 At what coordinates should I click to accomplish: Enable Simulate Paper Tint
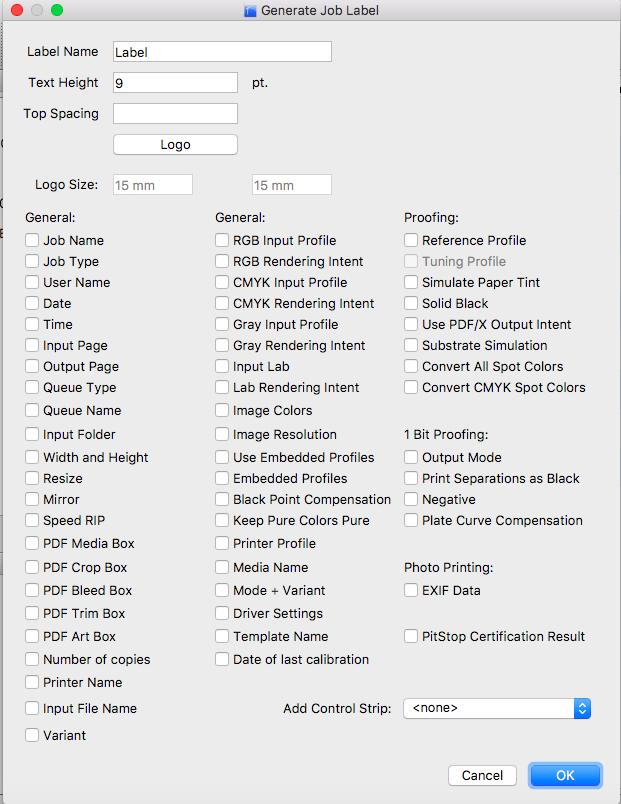[411, 282]
